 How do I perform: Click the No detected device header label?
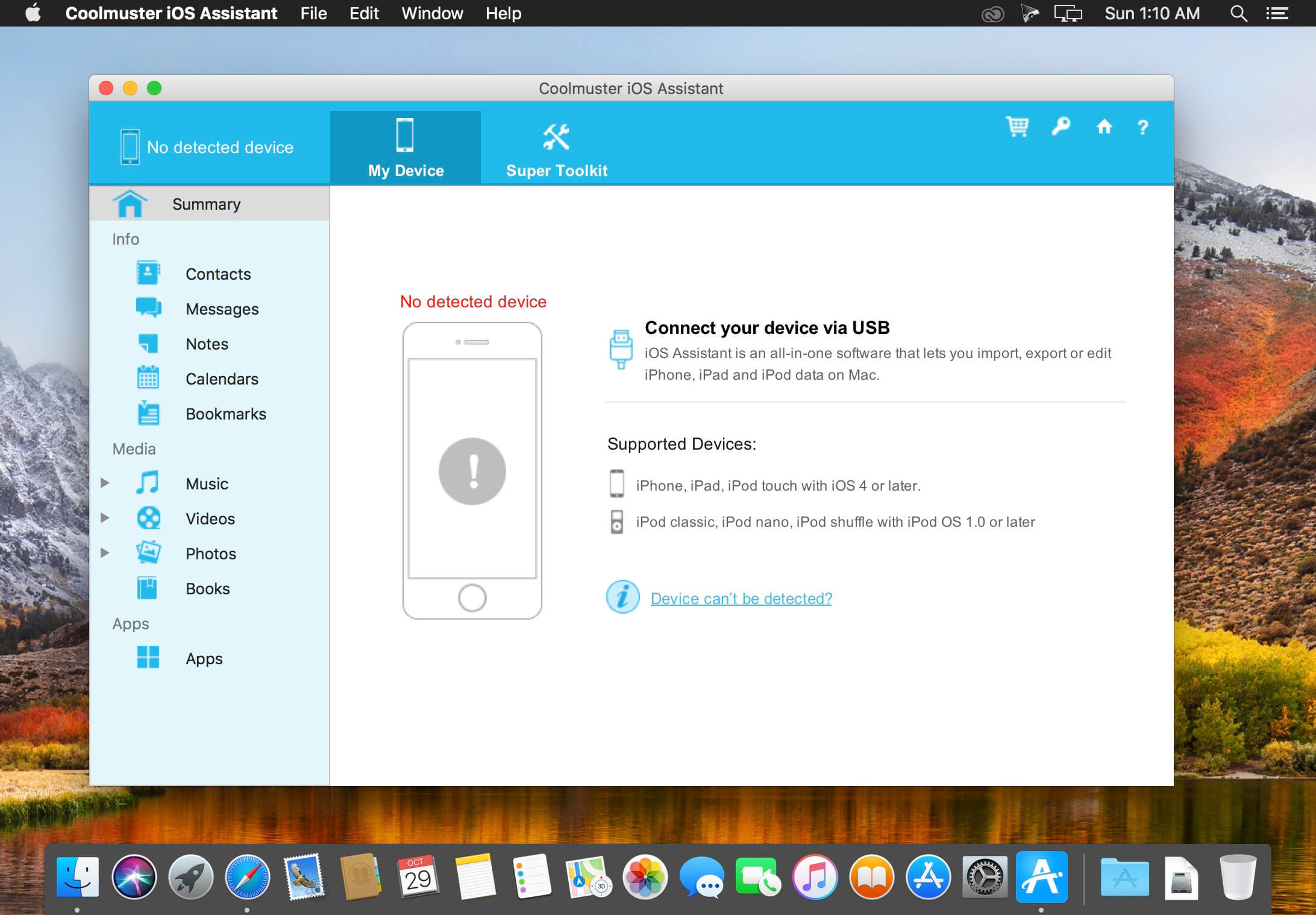coord(220,147)
